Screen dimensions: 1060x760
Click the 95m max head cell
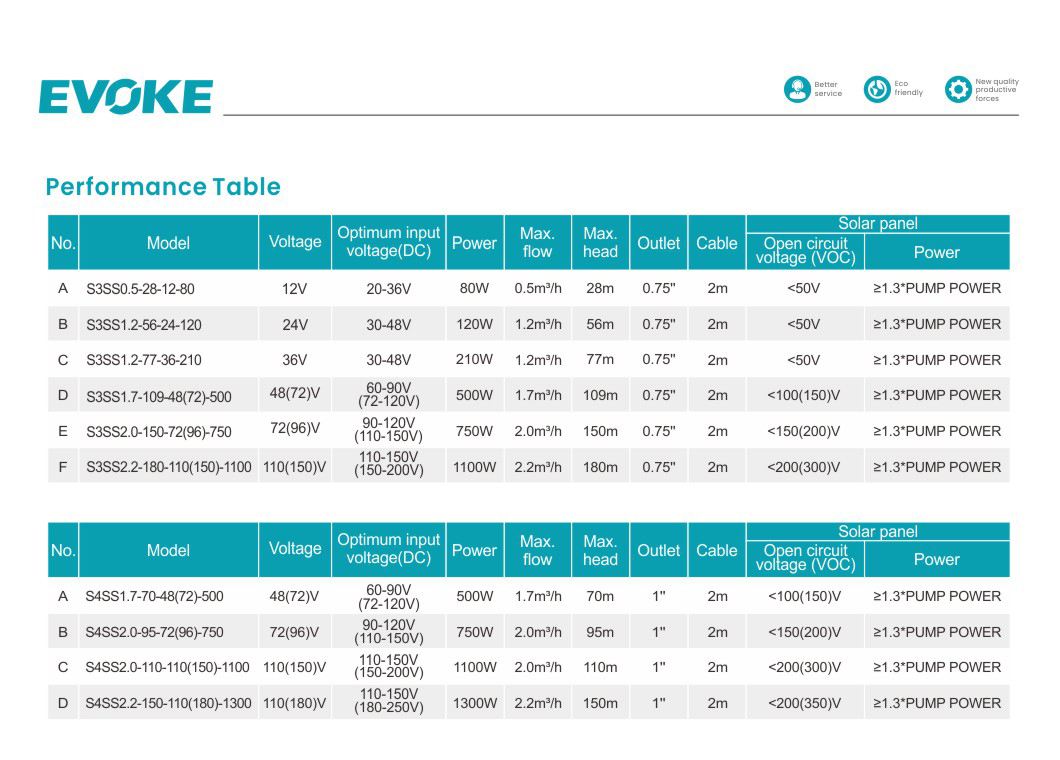click(x=600, y=632)
